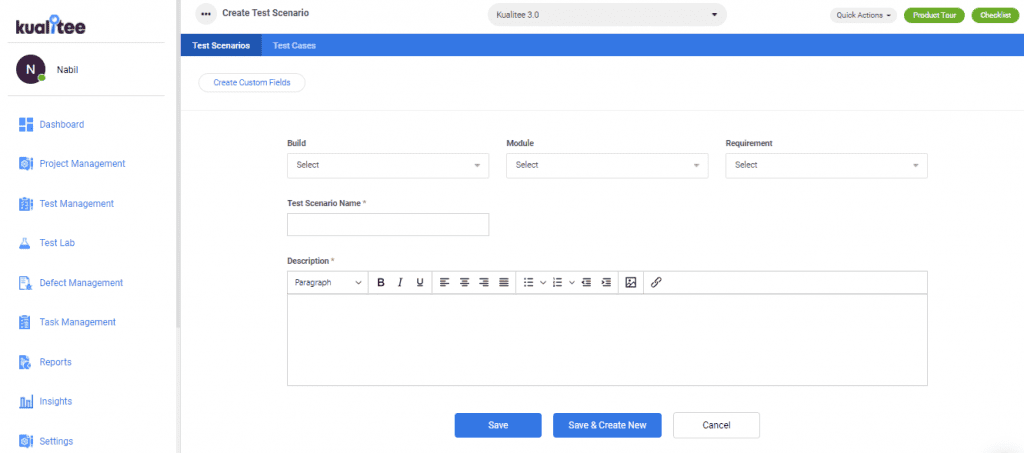Open Defect Management in the sidebar

point(81,283)
